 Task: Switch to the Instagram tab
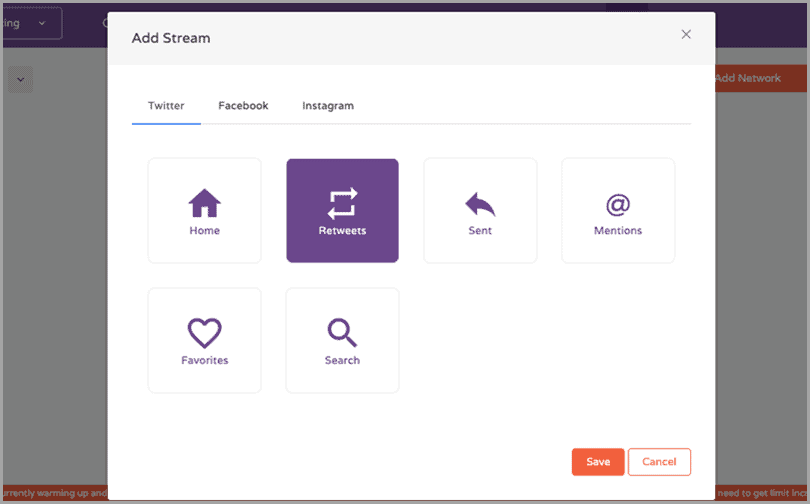(x=328, y=105)
